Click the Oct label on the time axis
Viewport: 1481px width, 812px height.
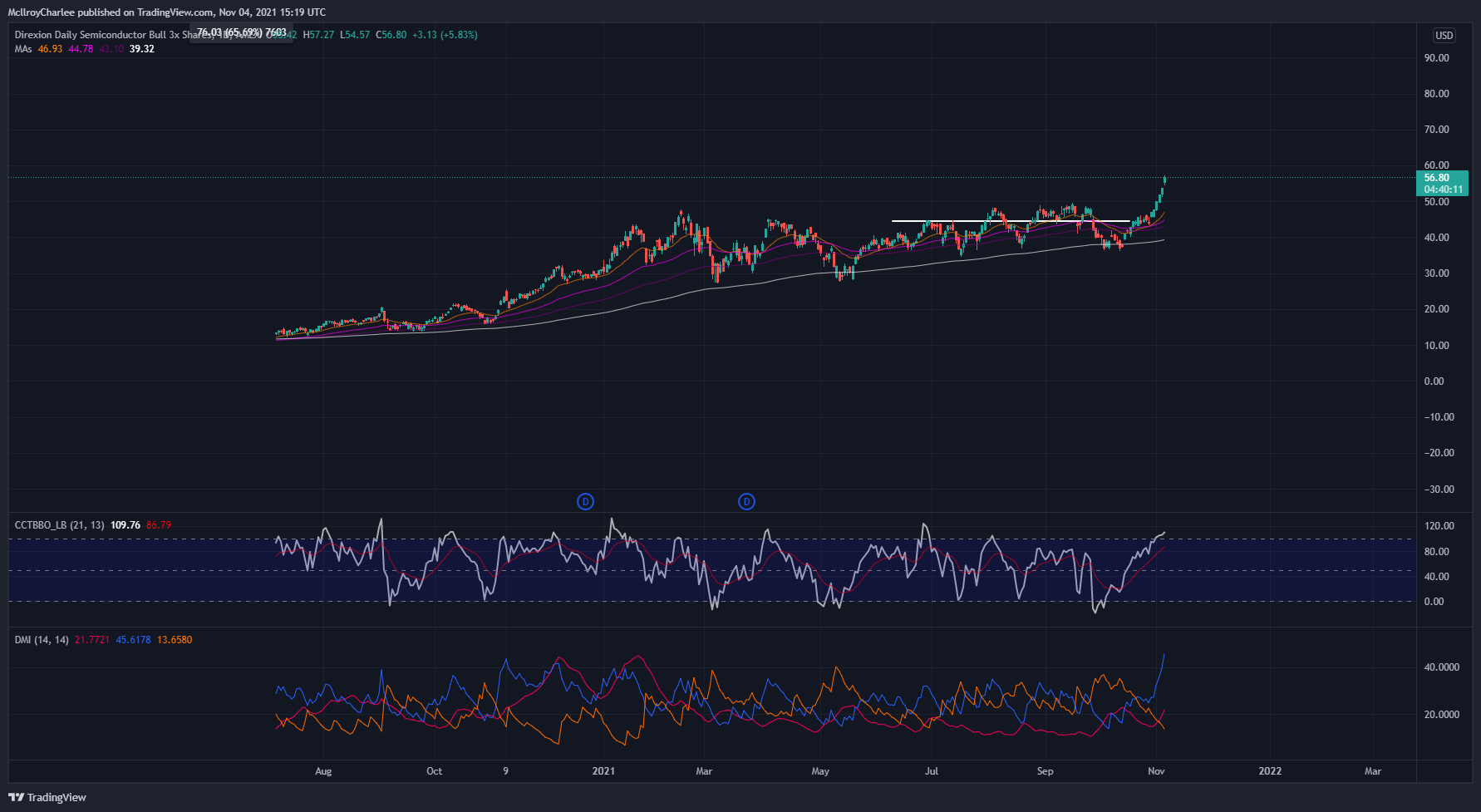(435, 771)
